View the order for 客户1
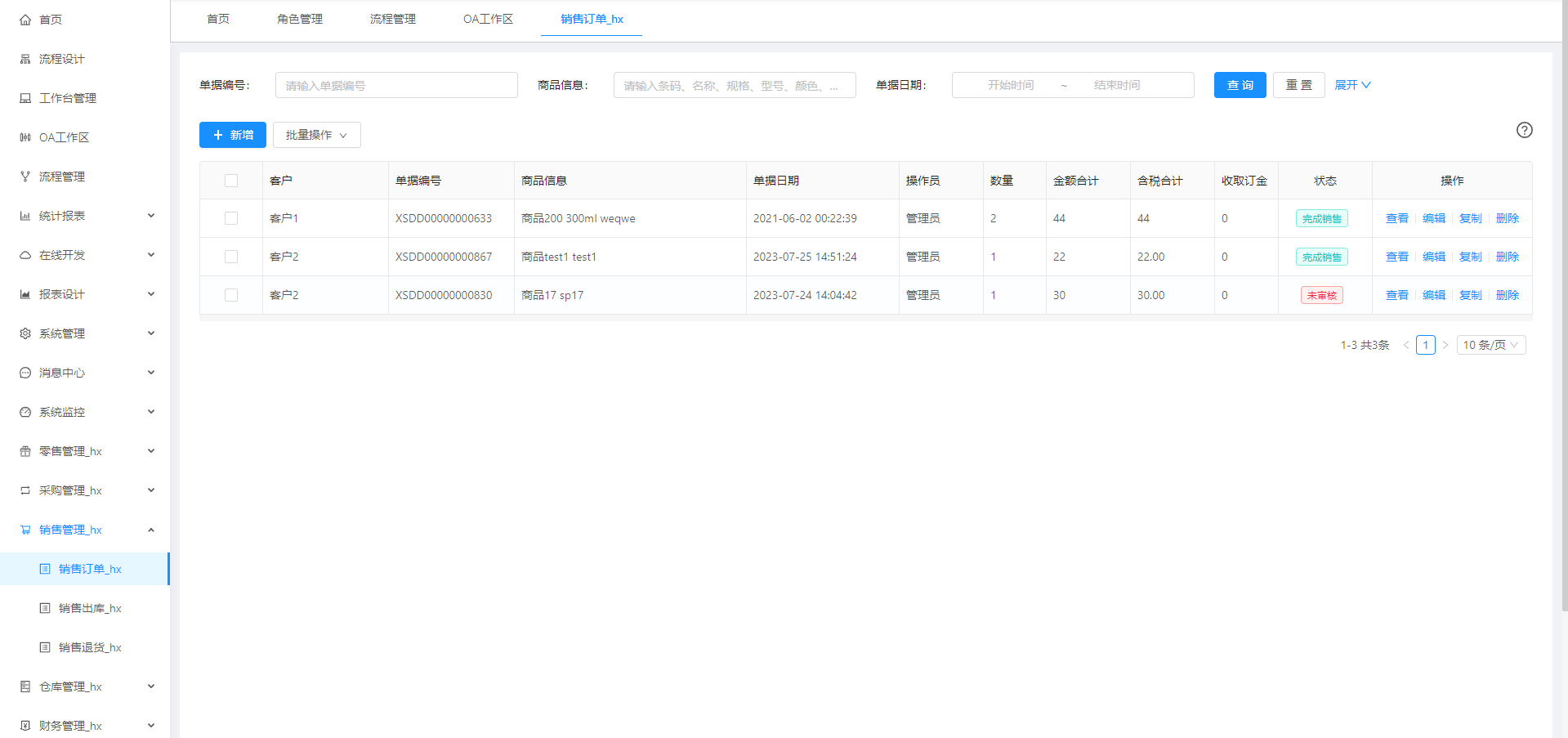The height and width of the screenshot is (738, 1568). coord(1397,218)
